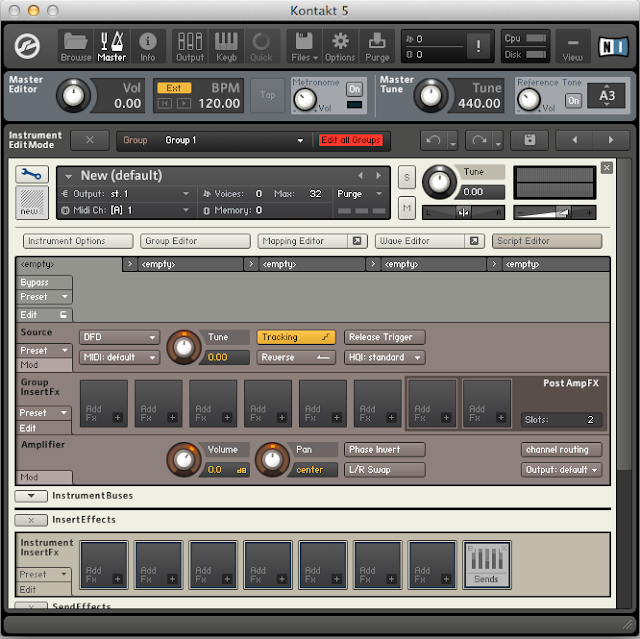Enable L/R Swap
The width and height of the screenshot is (640, 639).
384,470
